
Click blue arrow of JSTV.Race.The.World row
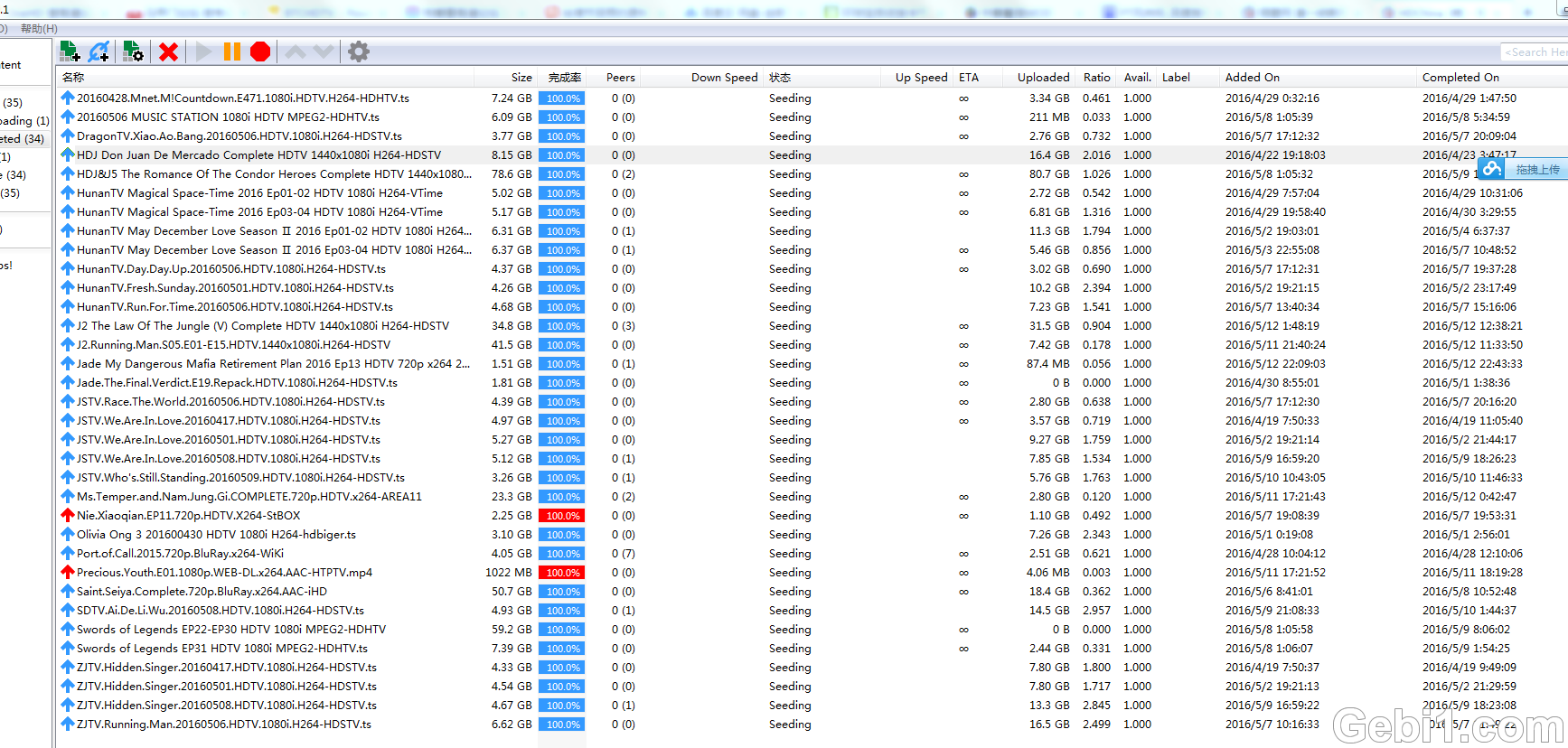[68, 401]
